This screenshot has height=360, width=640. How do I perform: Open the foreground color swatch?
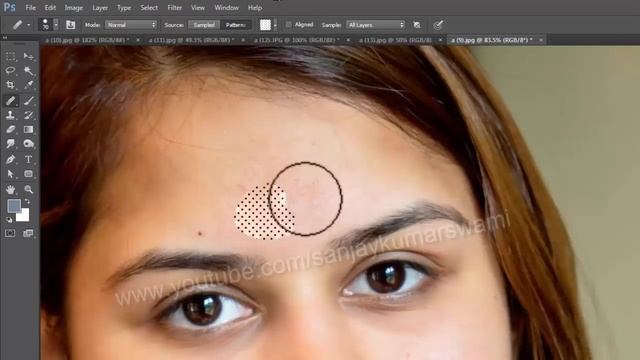(x=13, y=205)
